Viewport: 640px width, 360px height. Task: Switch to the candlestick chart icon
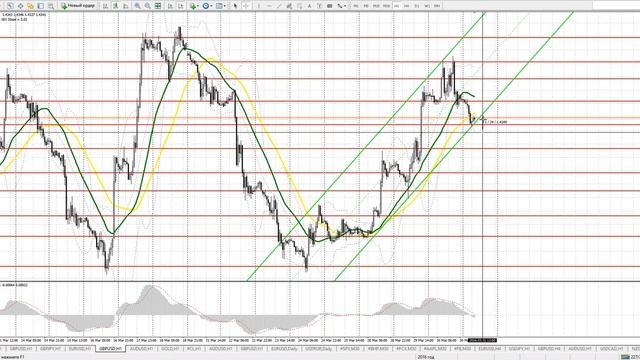pyautogui.click(x=116, y=6)
